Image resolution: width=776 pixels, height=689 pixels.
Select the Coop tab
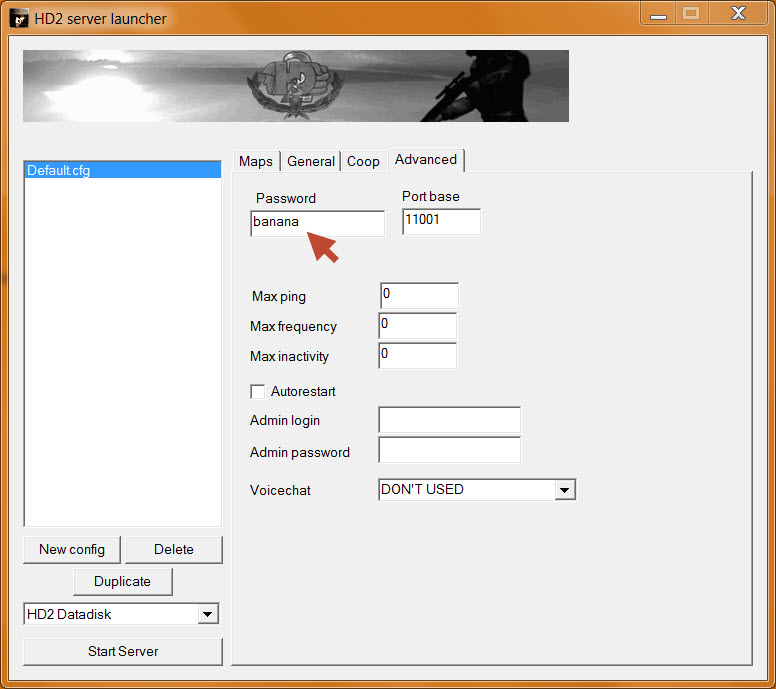pos(363,161)
